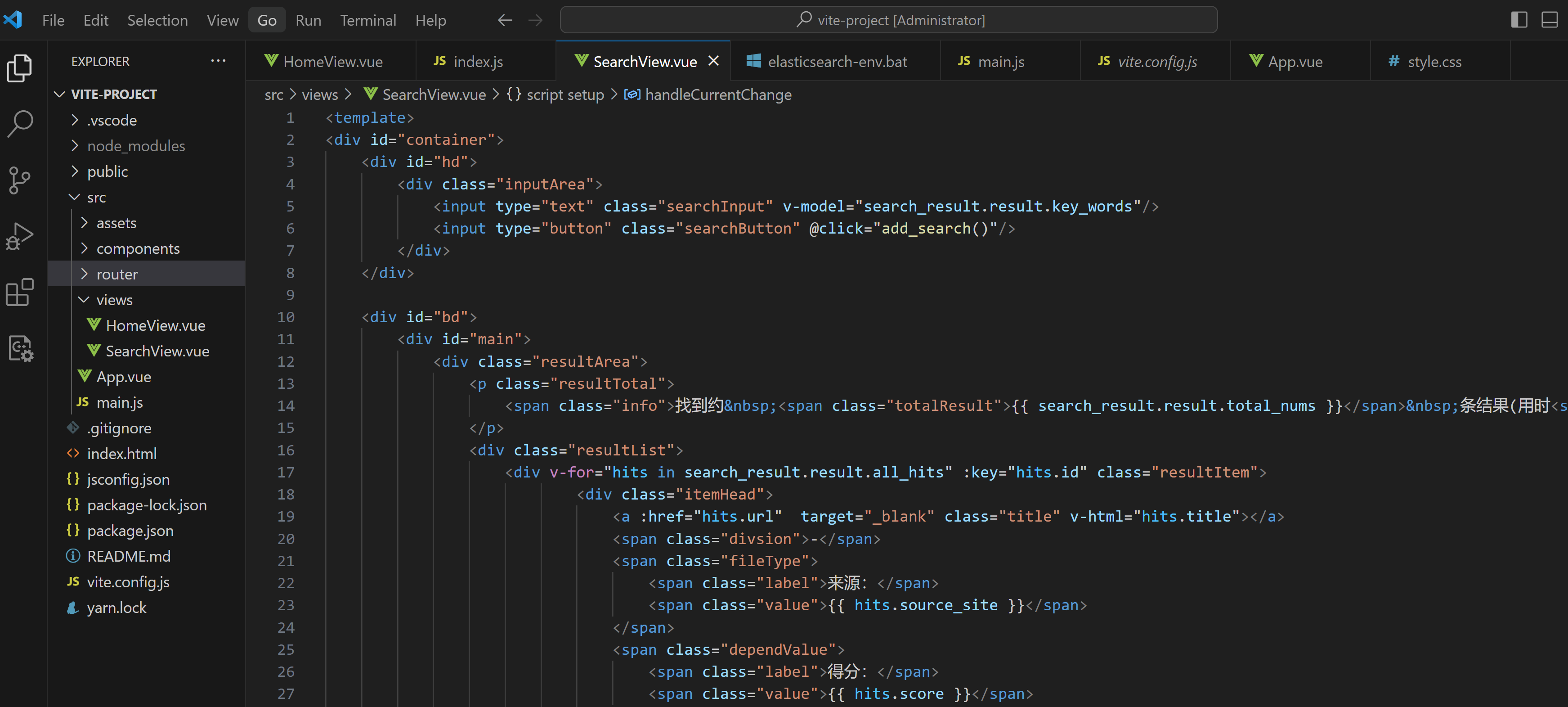Open the Edit menu
The image size is (1568, 707).
point(95,20)
